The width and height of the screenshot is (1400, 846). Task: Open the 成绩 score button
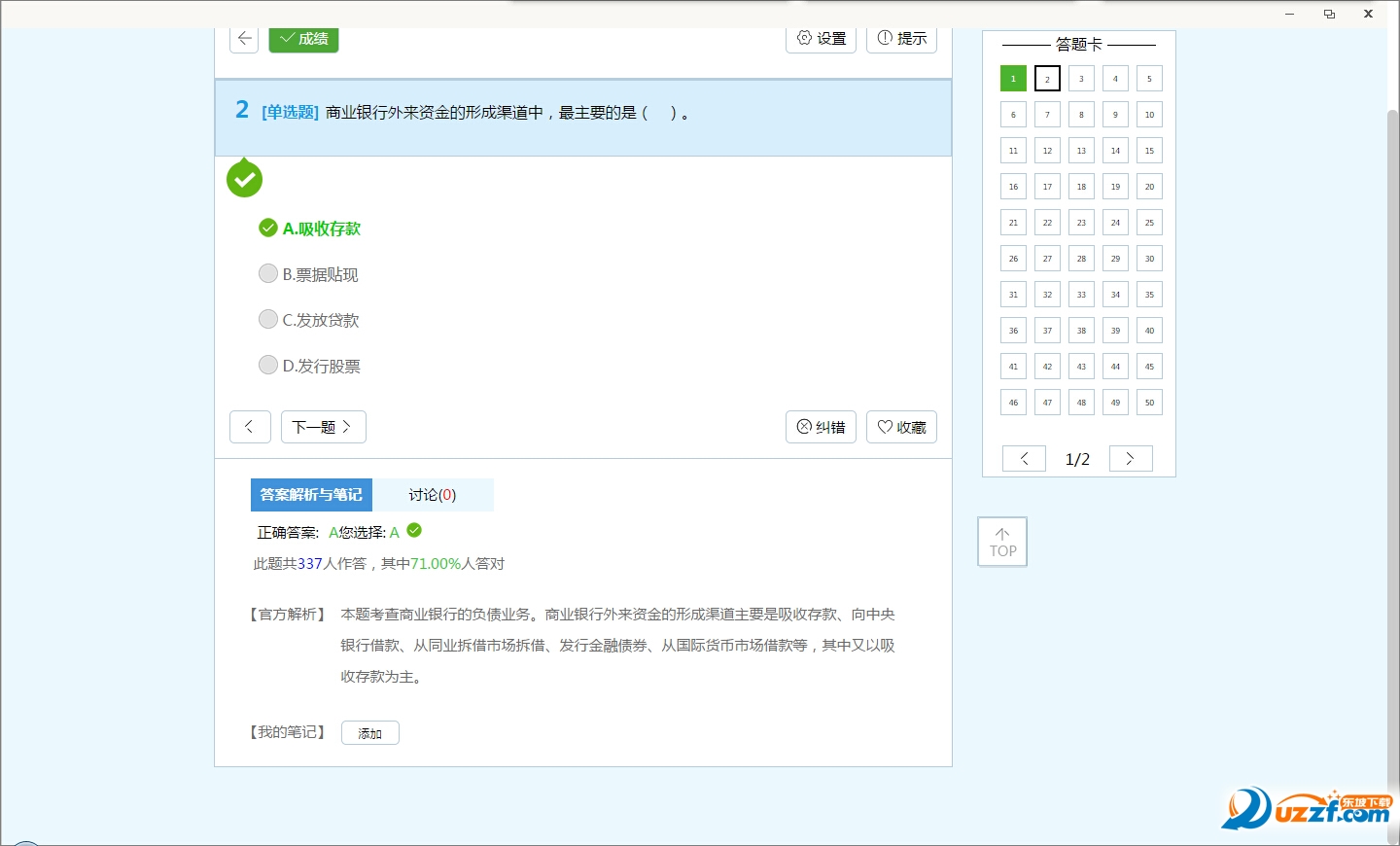point(303,39)
